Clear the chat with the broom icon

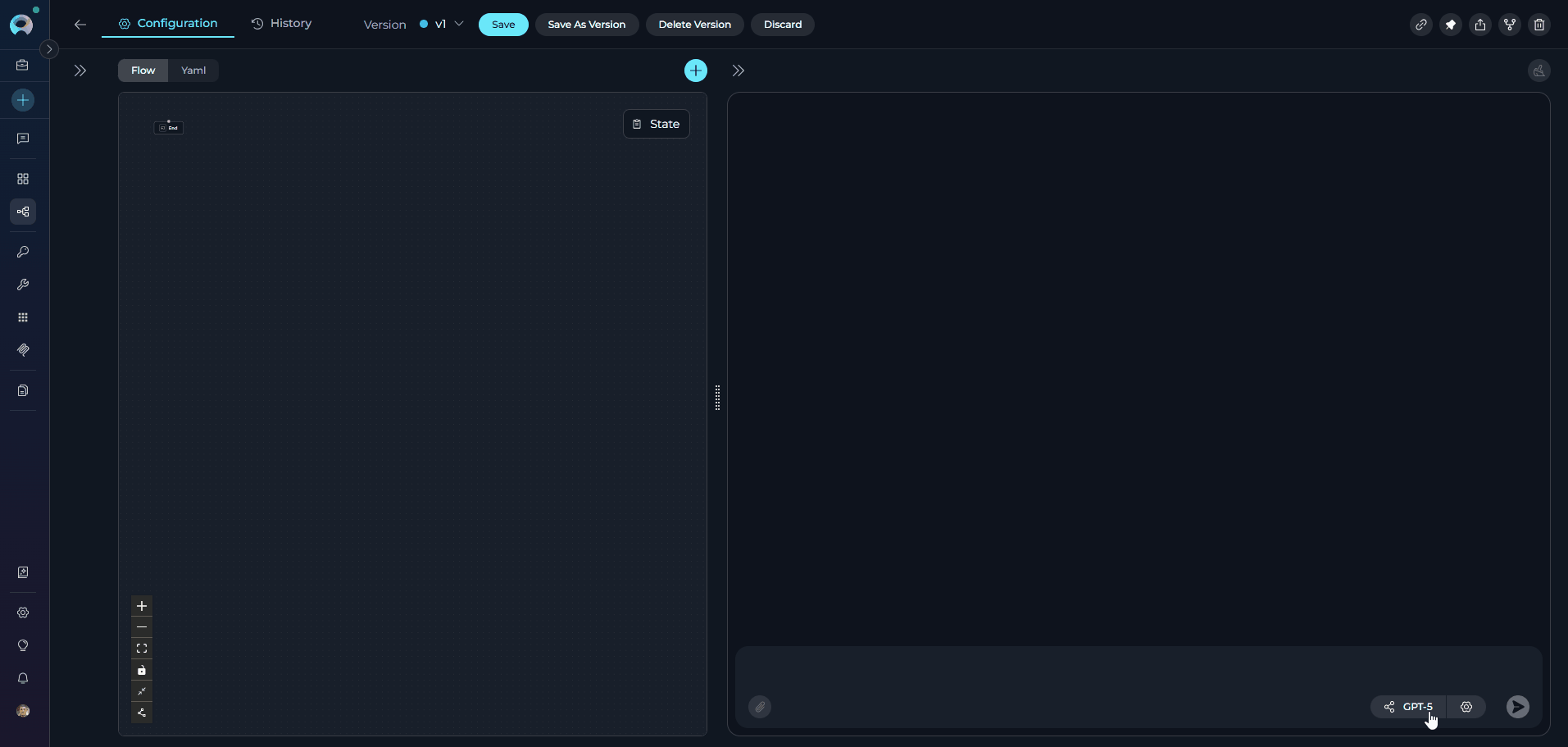tap(1538, 71)
